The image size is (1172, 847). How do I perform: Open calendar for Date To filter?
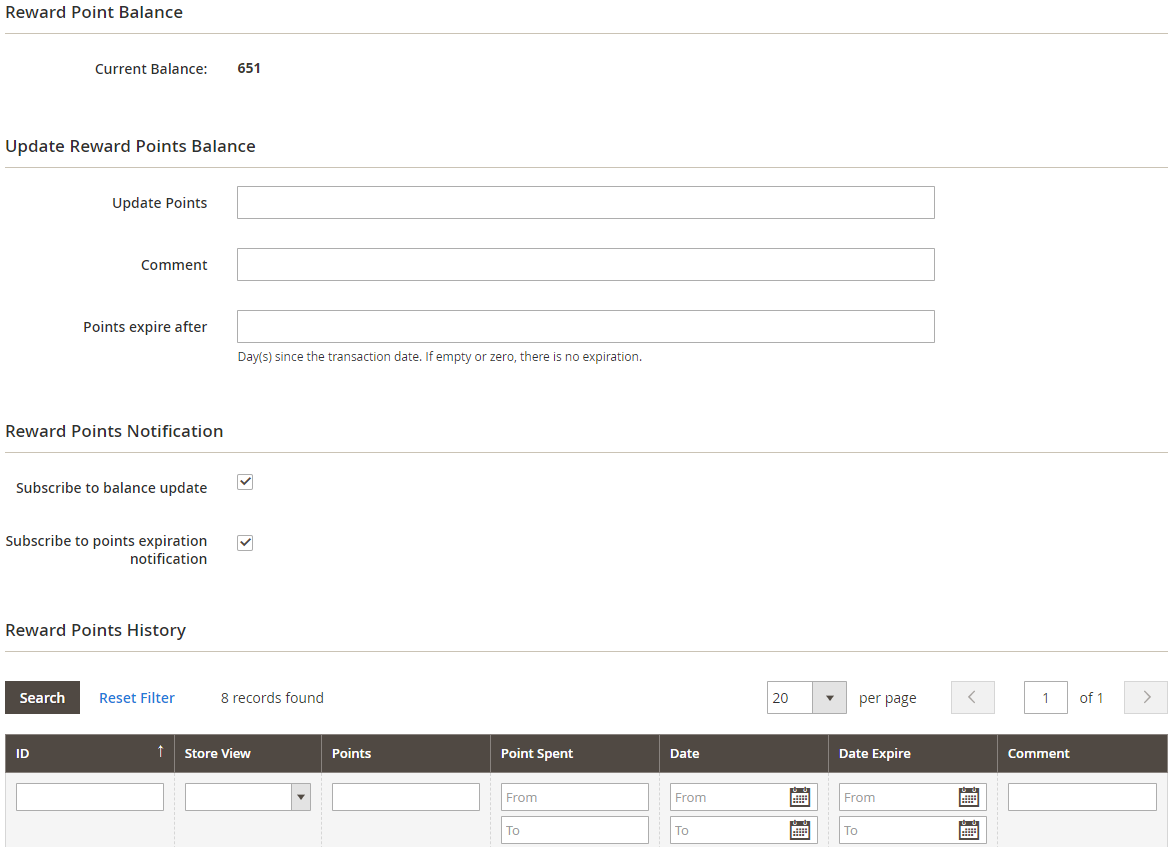pos(800,830)
